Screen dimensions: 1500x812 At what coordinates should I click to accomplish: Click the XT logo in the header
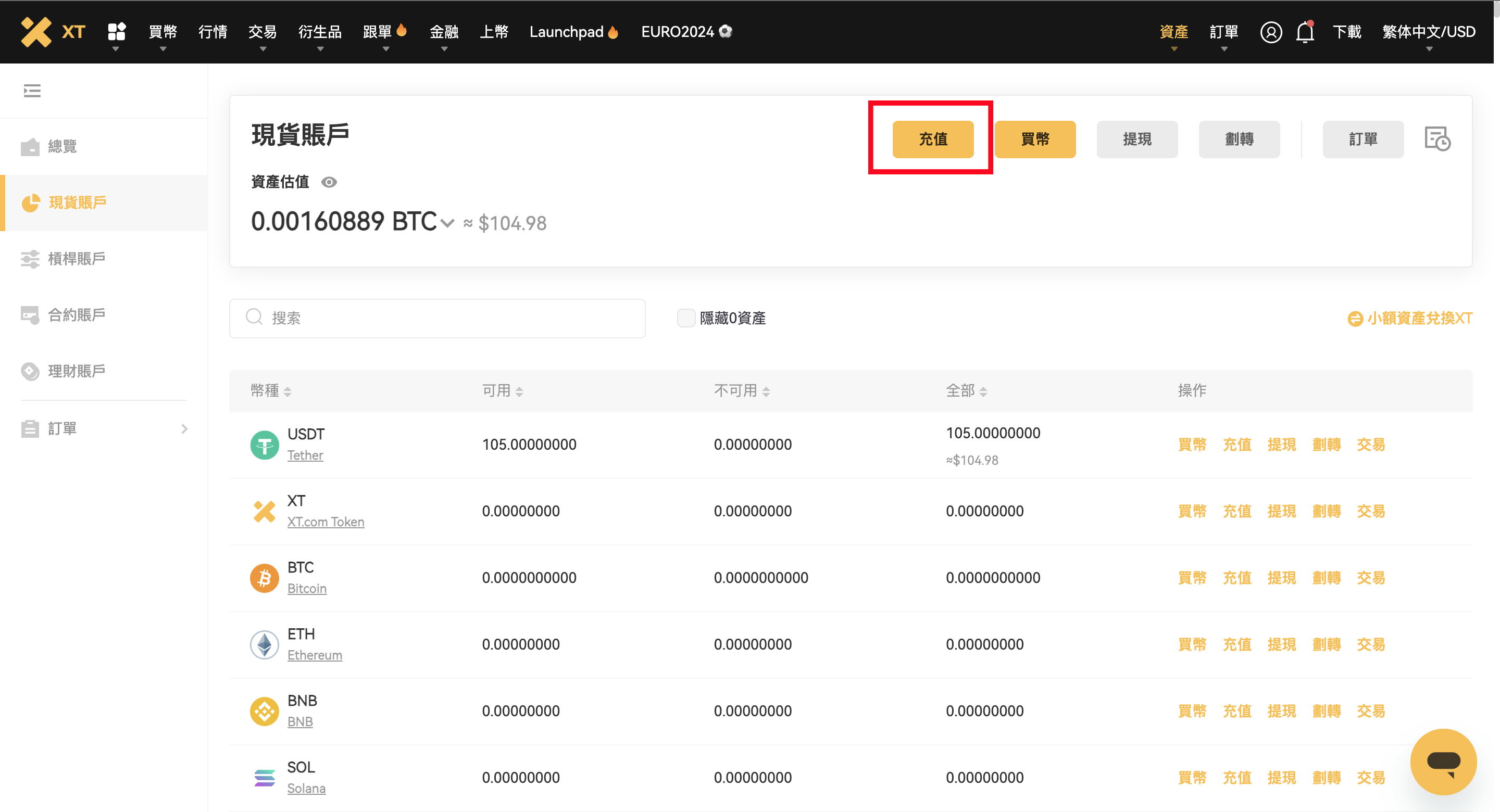click(53, 31)
